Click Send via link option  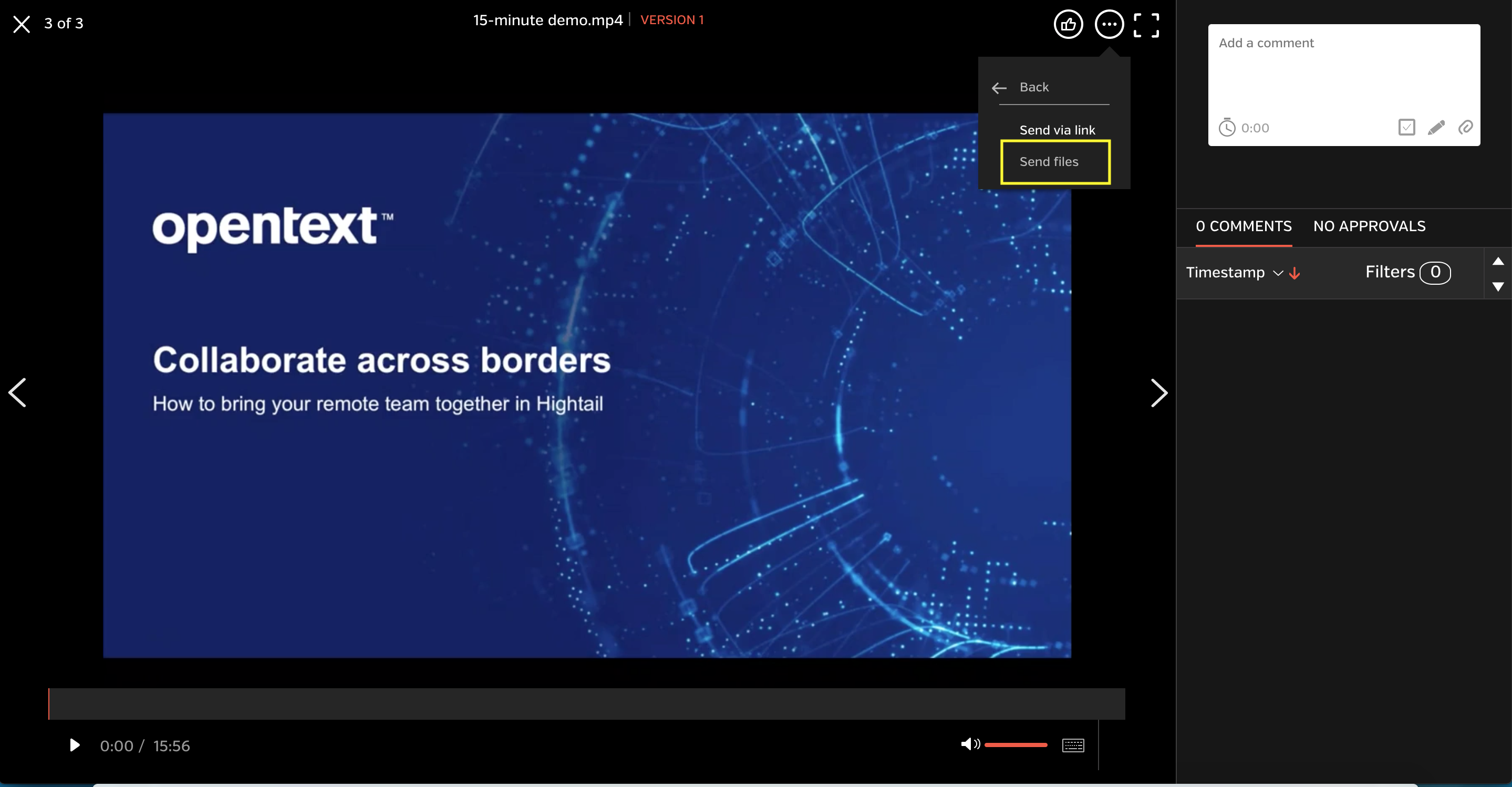pos(1057,130)
